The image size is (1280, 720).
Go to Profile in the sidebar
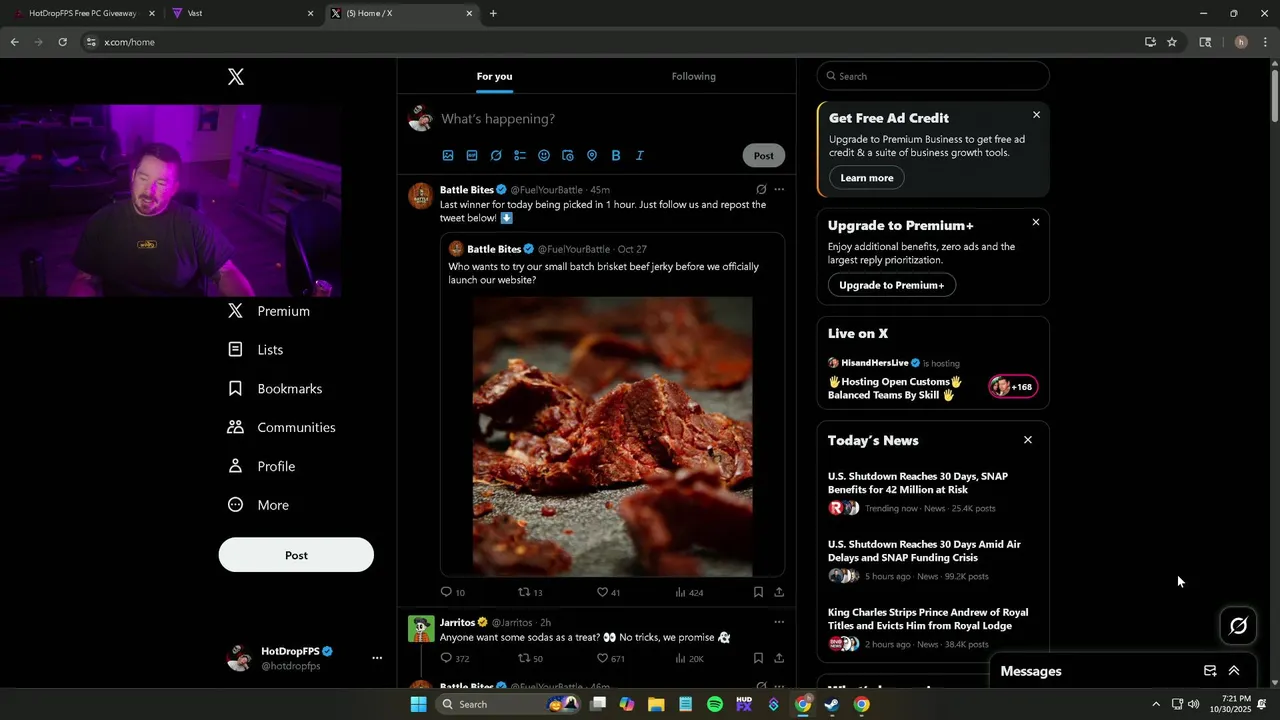coord(262,466)
